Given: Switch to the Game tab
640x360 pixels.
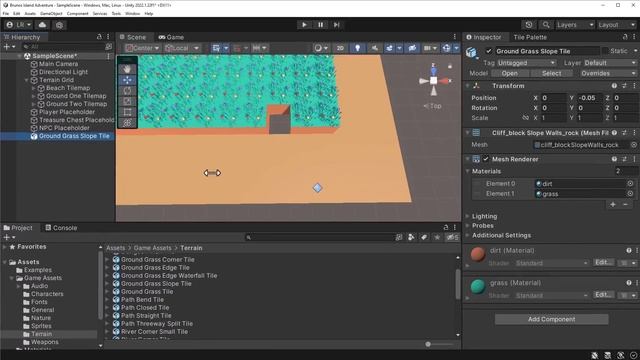Looking at the screenshot, I should [x=171, y=37].
